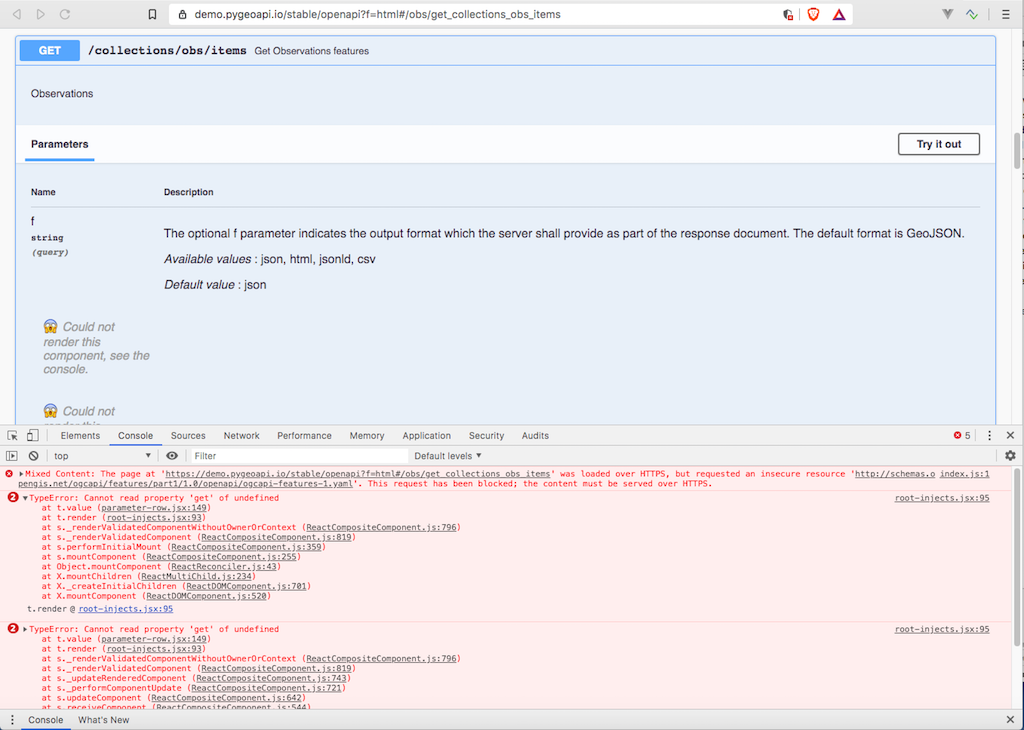Viewport: 1024px width, 730px height.
Task: Toggle device toolbar in DevTools
Action: coord(33,436)
